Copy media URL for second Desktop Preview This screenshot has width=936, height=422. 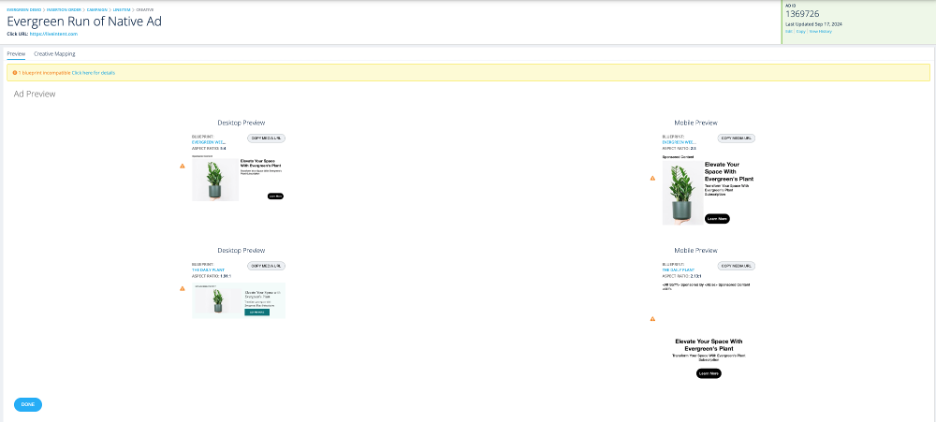(266, 266)
